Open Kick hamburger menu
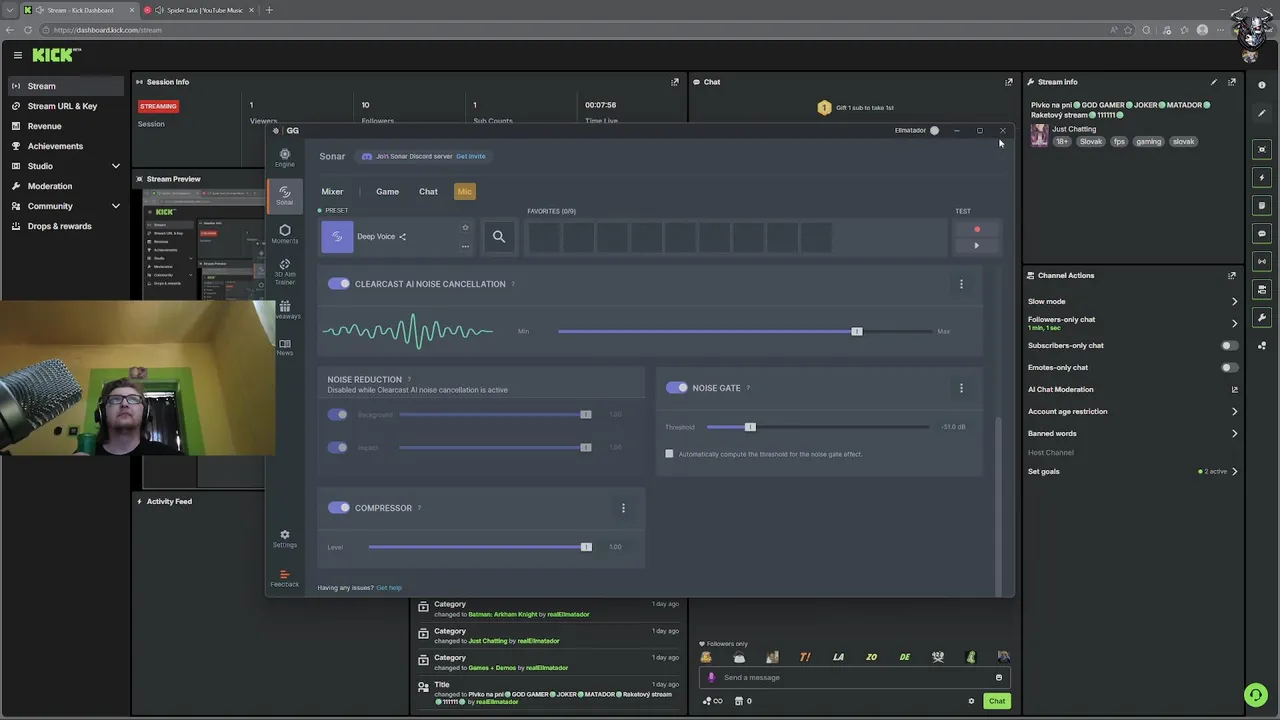The height and width of the screenshot is (720, 1280). click(x=17, y=55)
